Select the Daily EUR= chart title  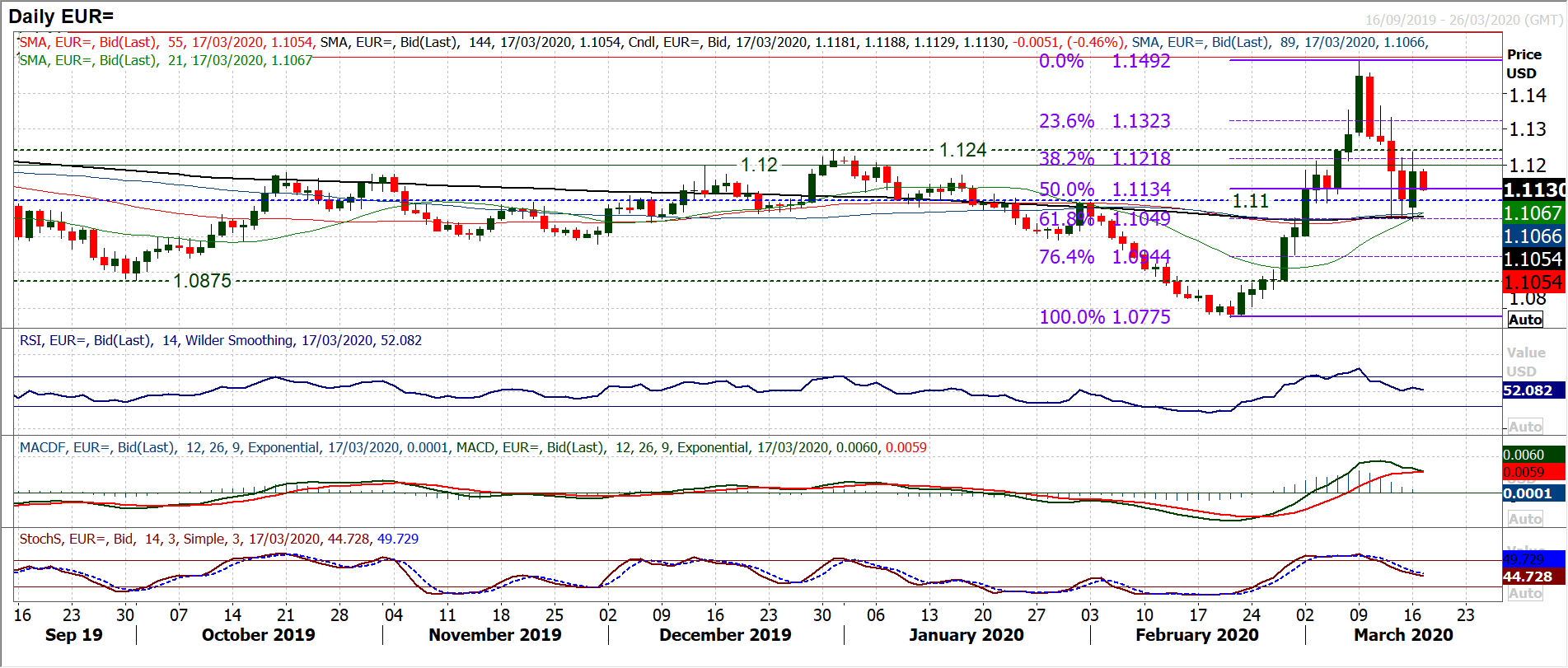tap(61, 16)
